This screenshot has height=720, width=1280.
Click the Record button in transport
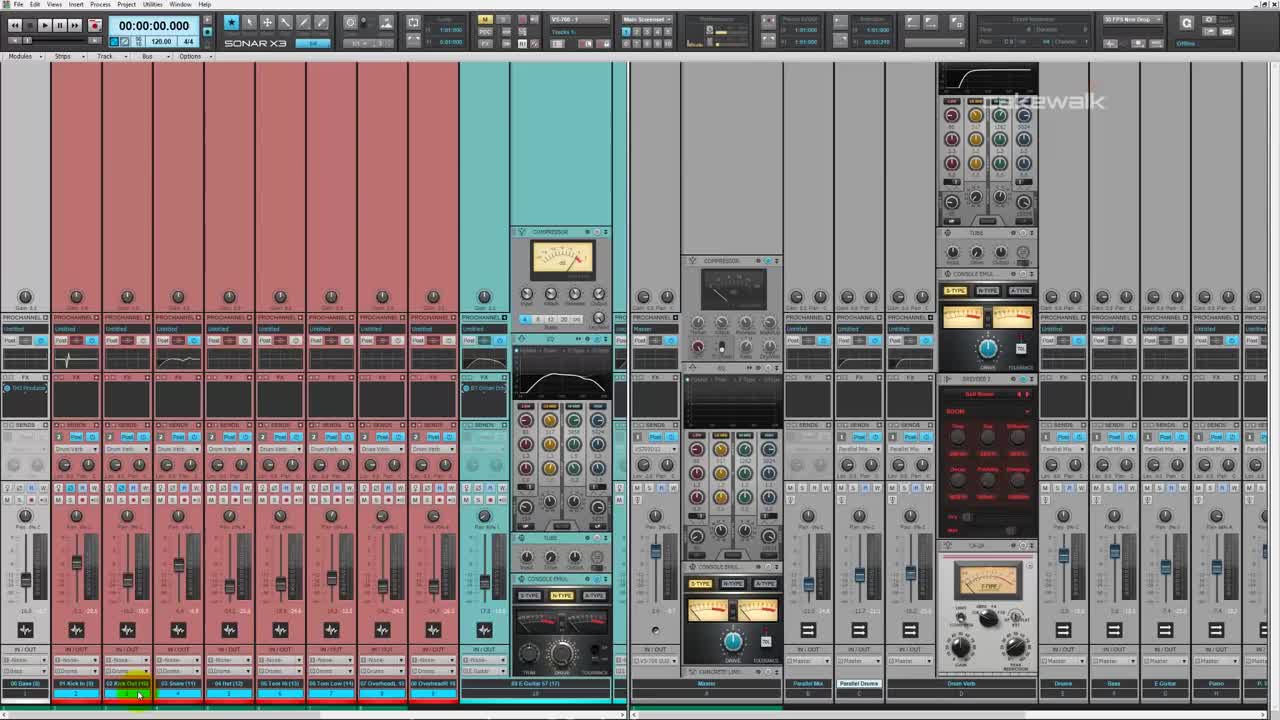pyautogui.click(x=94, y=25)
